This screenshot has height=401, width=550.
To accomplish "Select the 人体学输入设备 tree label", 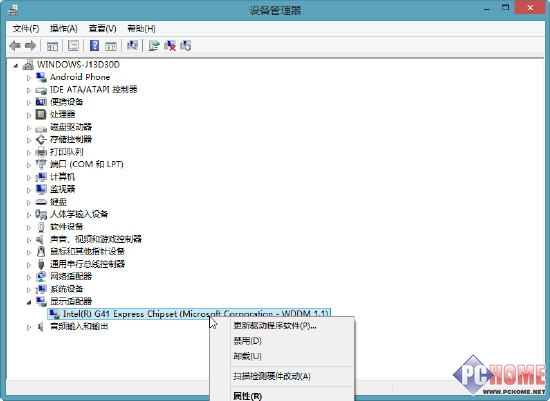I will point(79,214).
